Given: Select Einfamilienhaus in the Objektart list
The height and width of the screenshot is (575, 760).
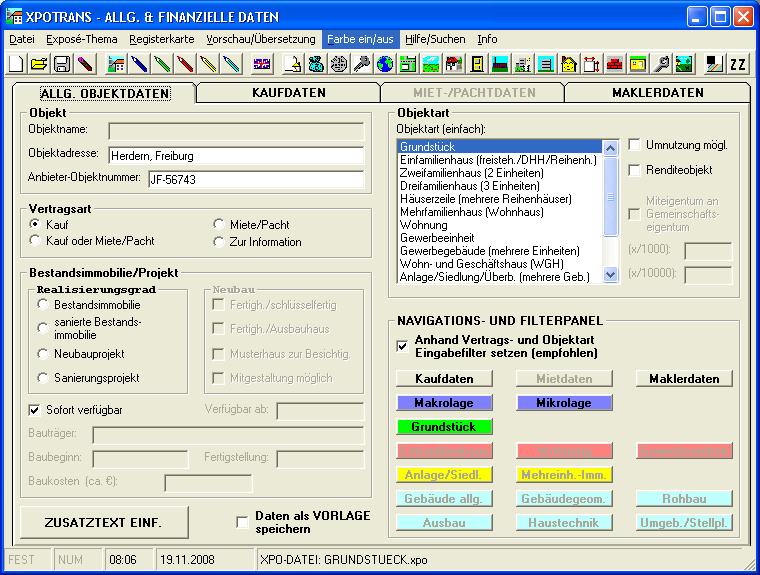Looking at the screenshot, I should [x=498, y=160].
